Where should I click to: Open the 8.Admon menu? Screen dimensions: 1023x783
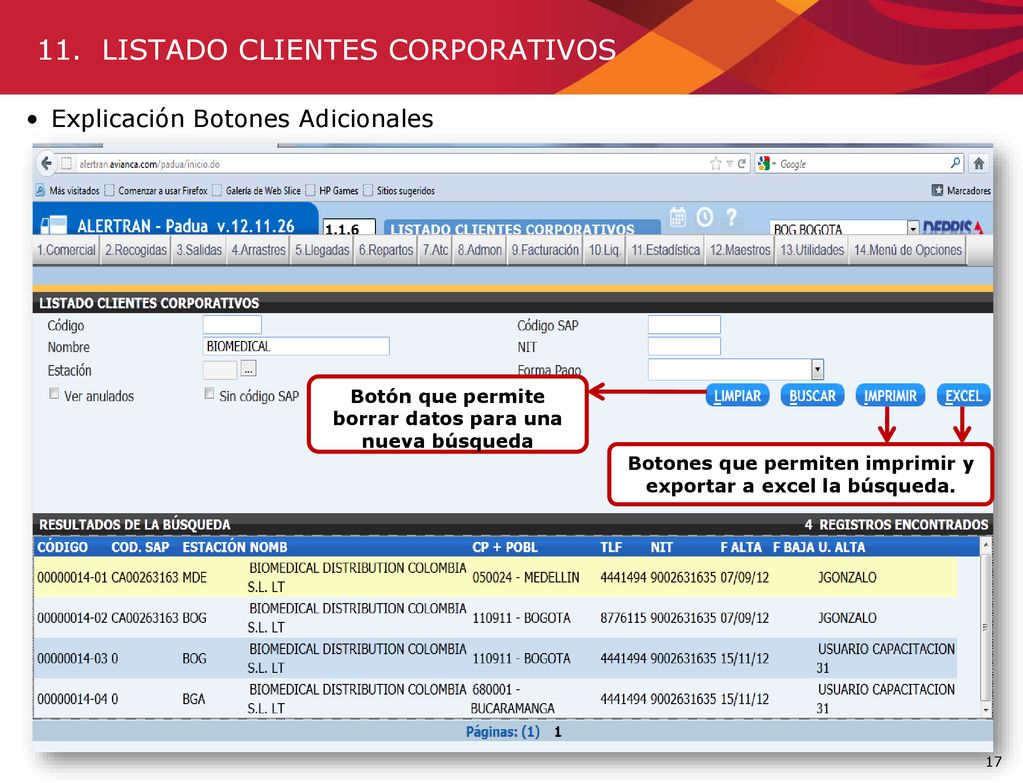tap(480, 250)
